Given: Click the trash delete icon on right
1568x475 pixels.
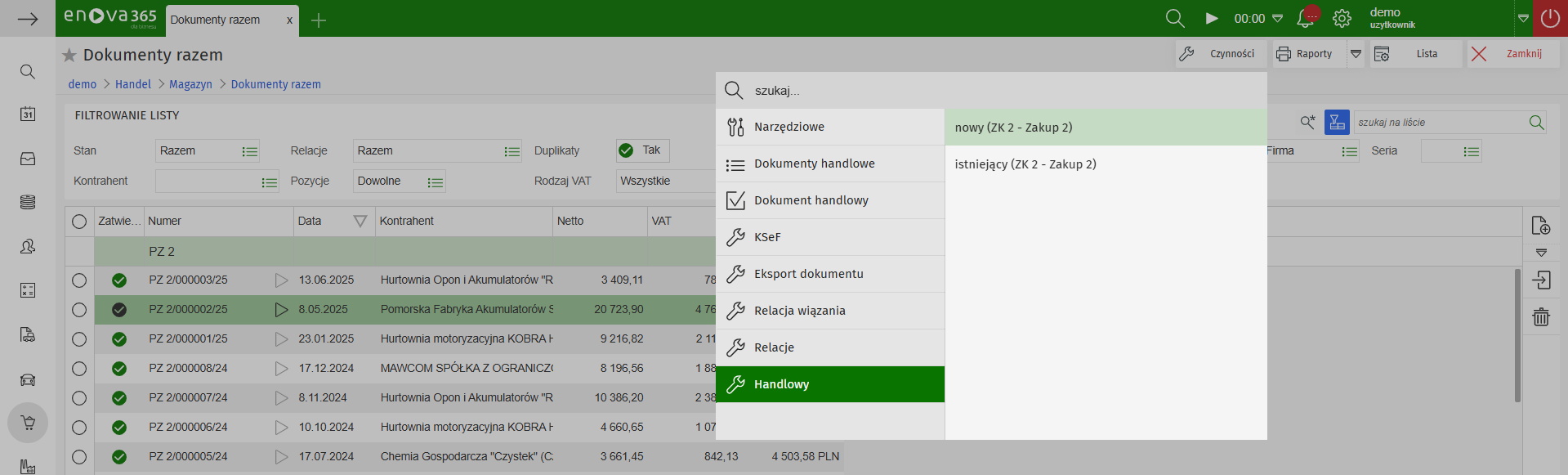Looking at the screenshot, I should pyautogui.click(x=1541, y=317).
